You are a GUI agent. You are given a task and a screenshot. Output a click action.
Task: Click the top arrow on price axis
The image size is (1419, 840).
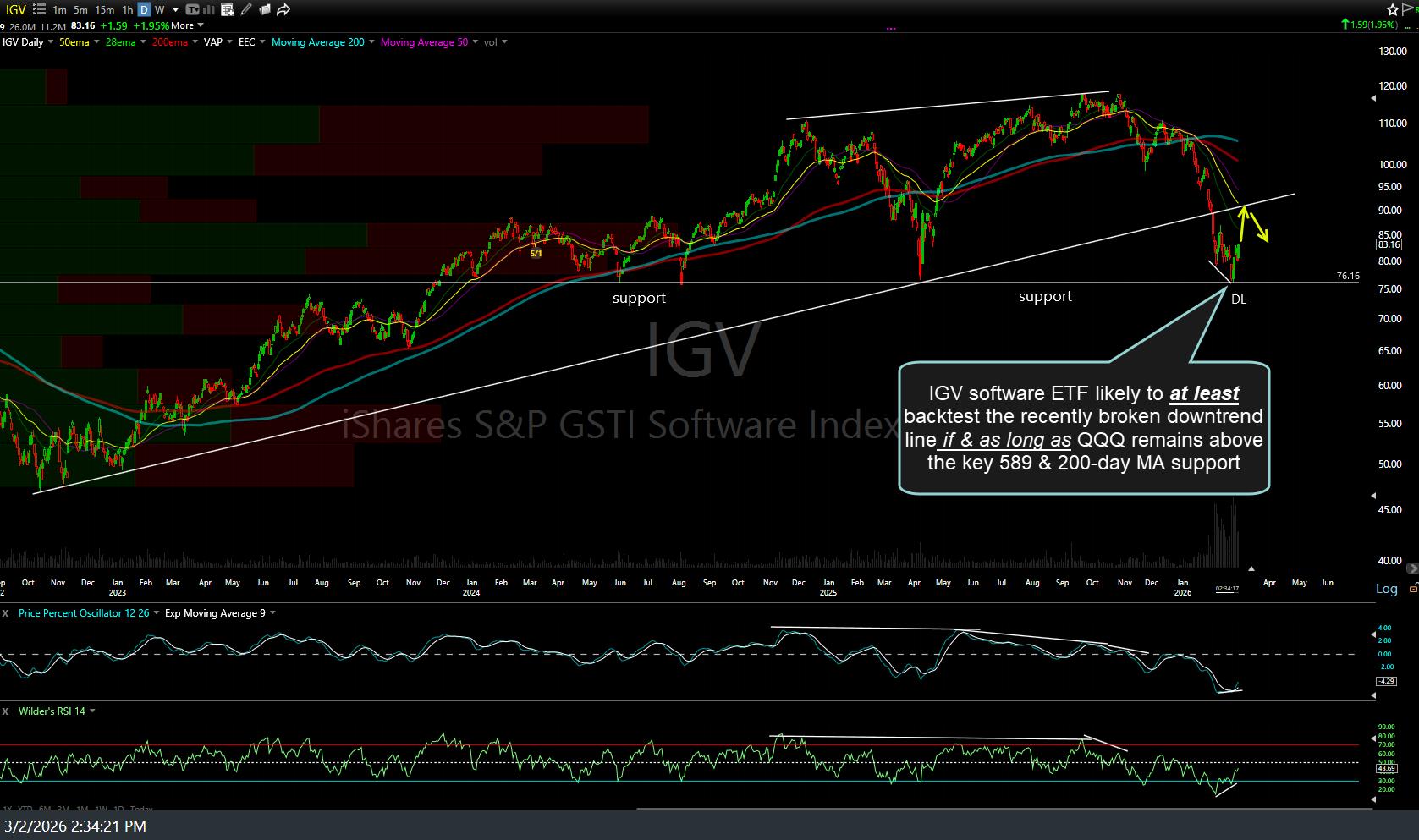point(1372,98)
